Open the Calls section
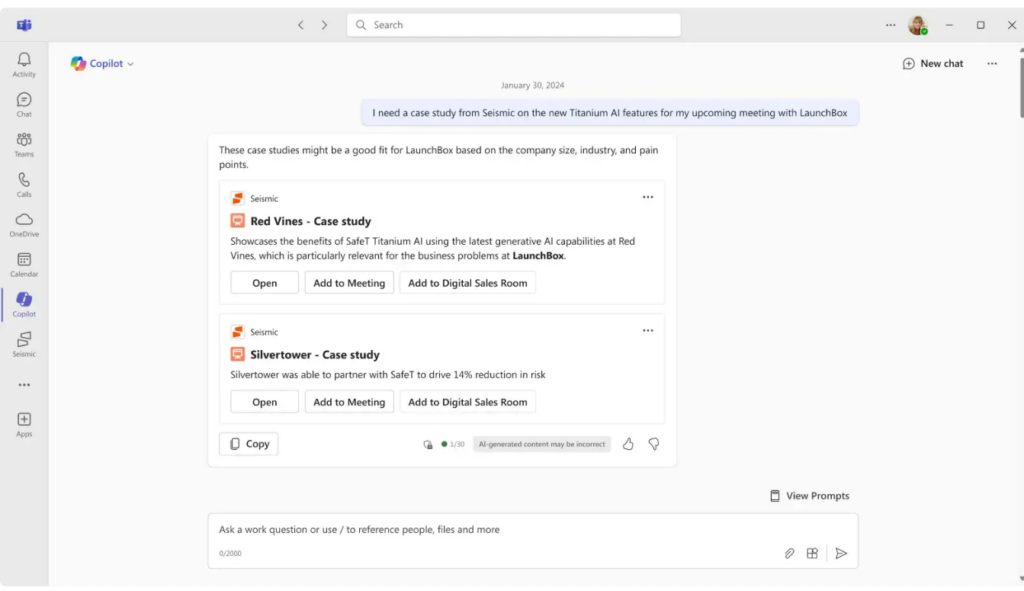This screenshot has height=591, width=1024. 24,185
